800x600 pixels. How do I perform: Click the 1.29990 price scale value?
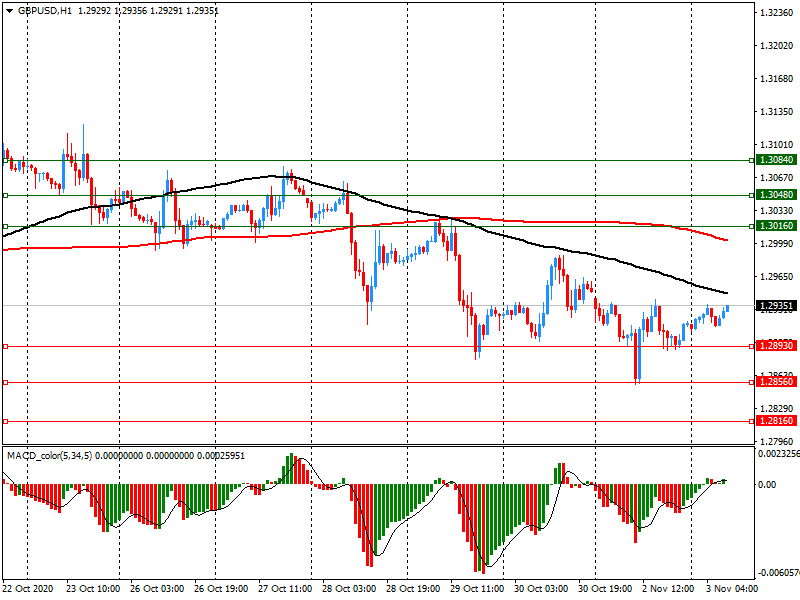pos(777,244)
